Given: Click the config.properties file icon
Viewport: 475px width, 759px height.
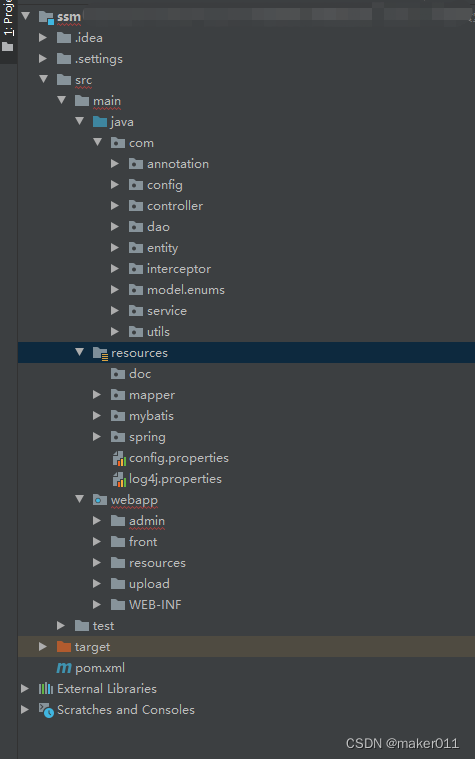Looking at the screenshot, I should click(119, 458).
